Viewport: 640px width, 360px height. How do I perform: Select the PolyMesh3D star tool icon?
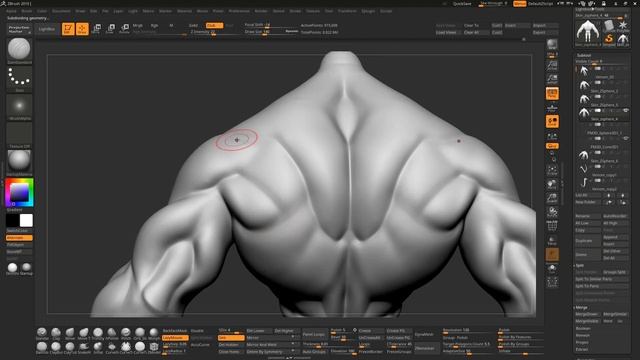coord(623,26)
